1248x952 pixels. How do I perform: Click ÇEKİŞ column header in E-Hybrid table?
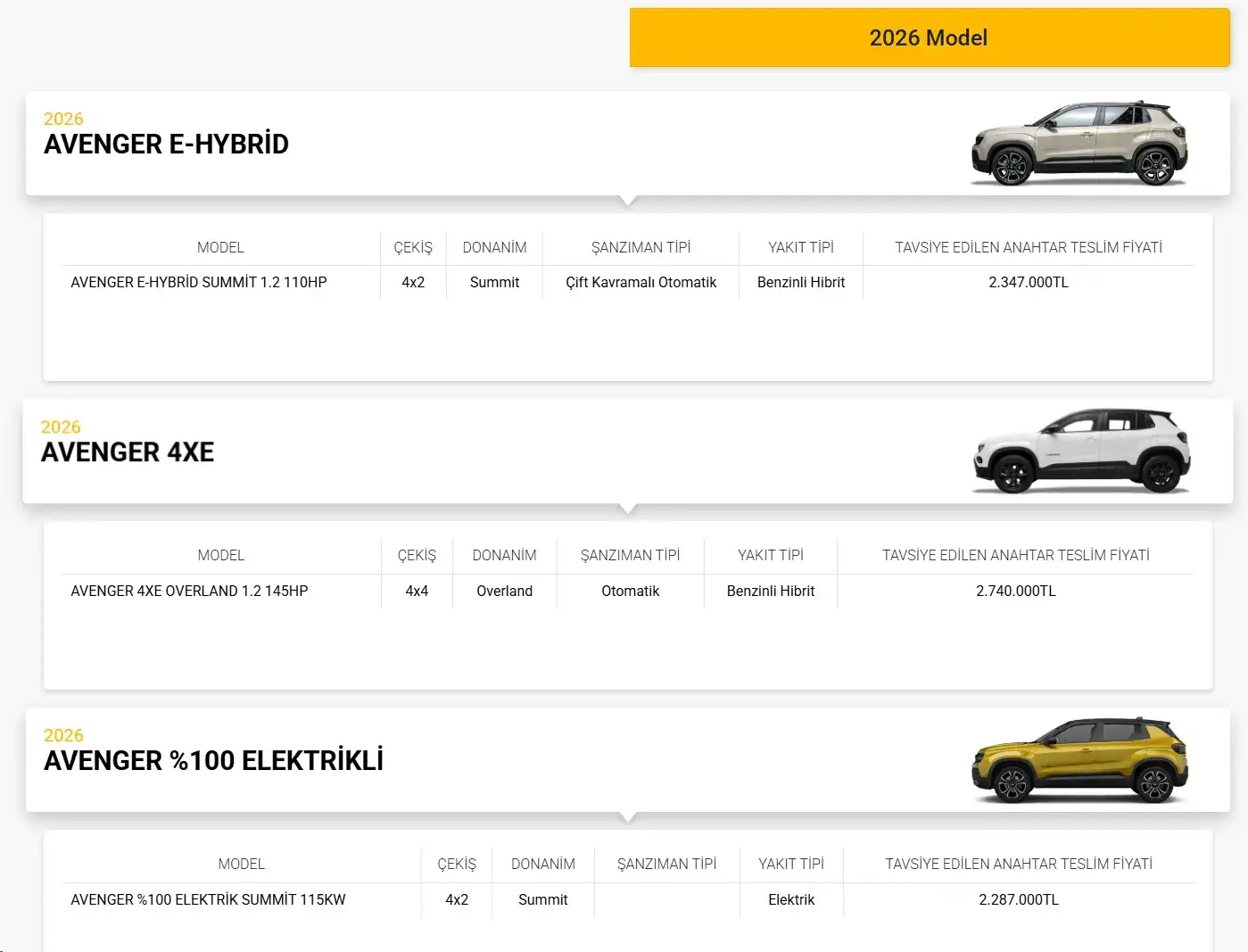pyautogui.click(x=413, y=247)
